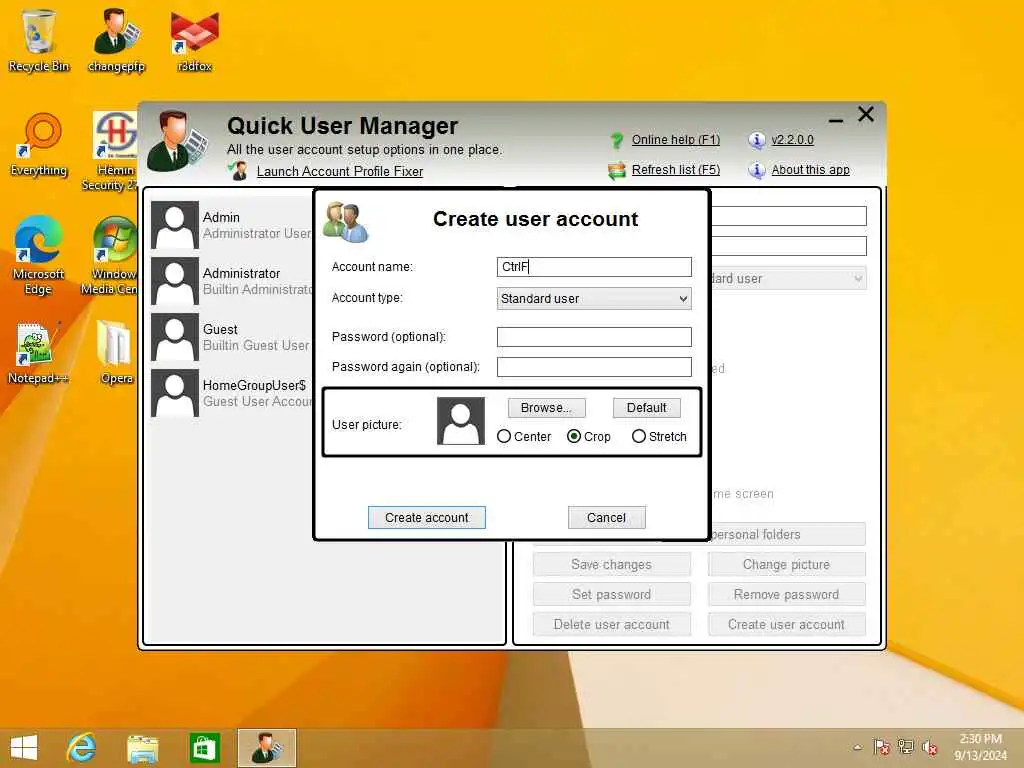Click the Remove password button
1024x768 pixels.
(x=786, y=594)
